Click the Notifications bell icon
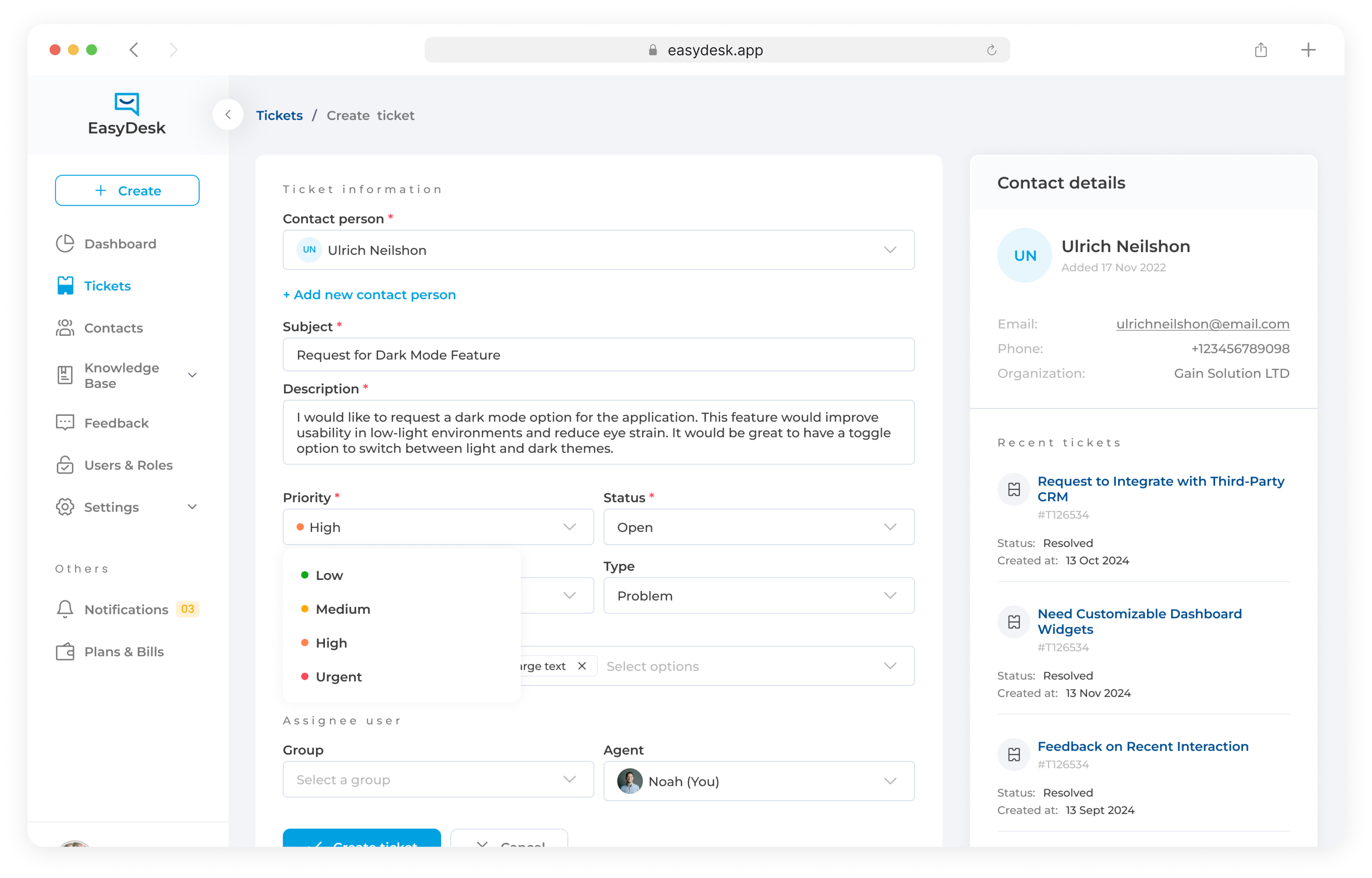The height and width of the screenshot is (878, 1372). point(65,609)
